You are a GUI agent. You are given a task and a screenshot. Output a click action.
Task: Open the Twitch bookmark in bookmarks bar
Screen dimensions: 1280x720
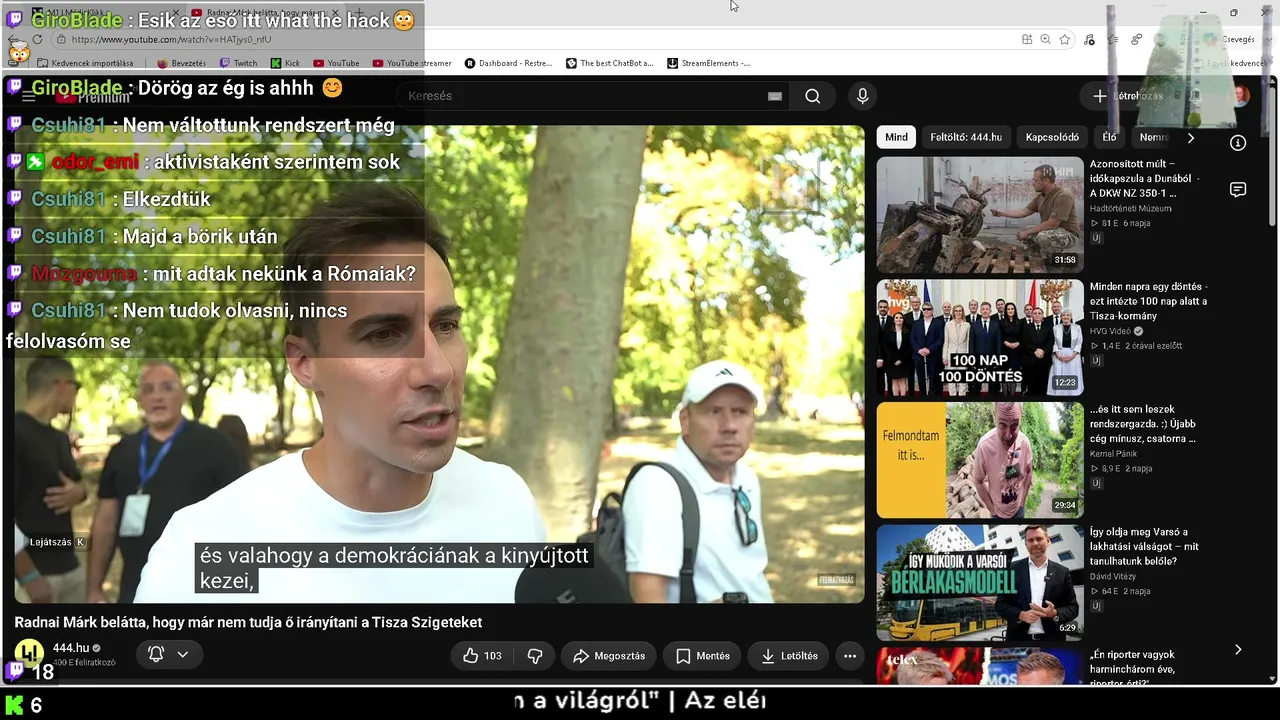click(x=239, y=63)
